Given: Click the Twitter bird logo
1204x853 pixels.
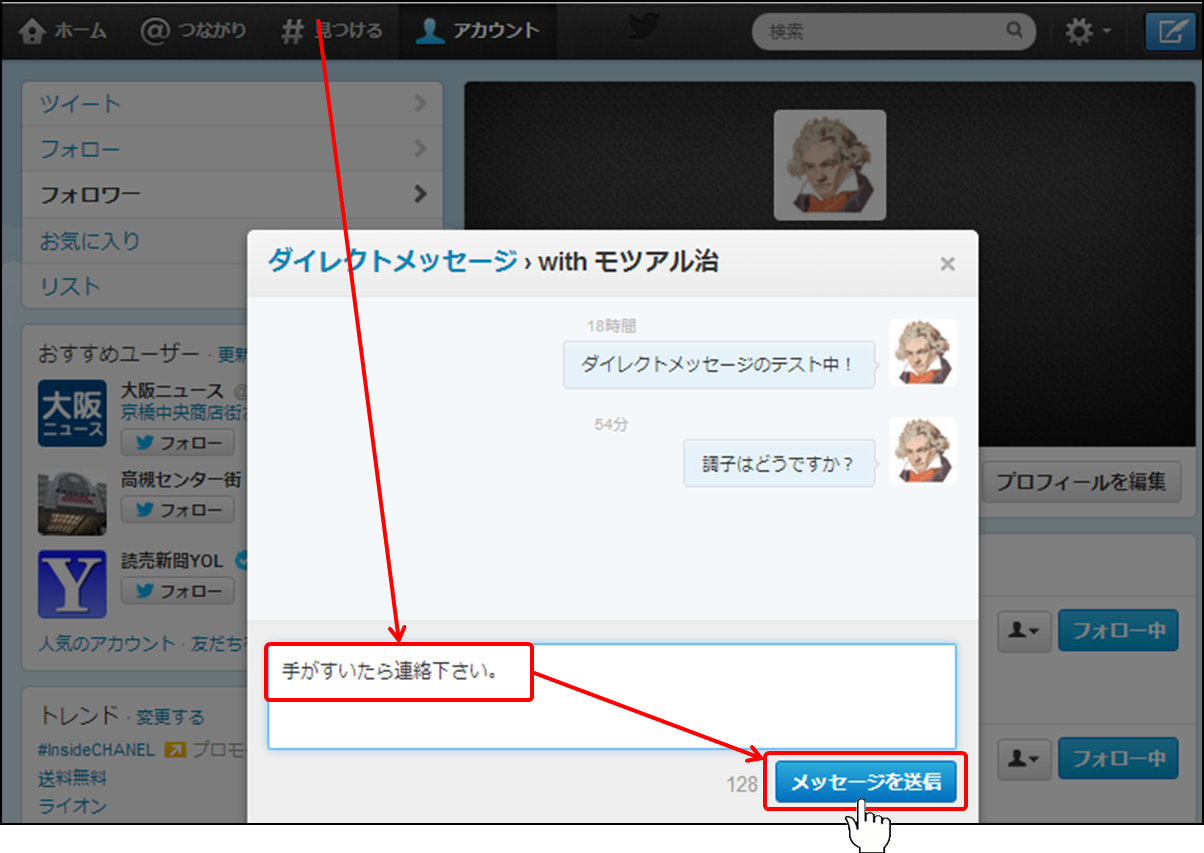Looking at the screenshot, I should (x=644, y=29).
